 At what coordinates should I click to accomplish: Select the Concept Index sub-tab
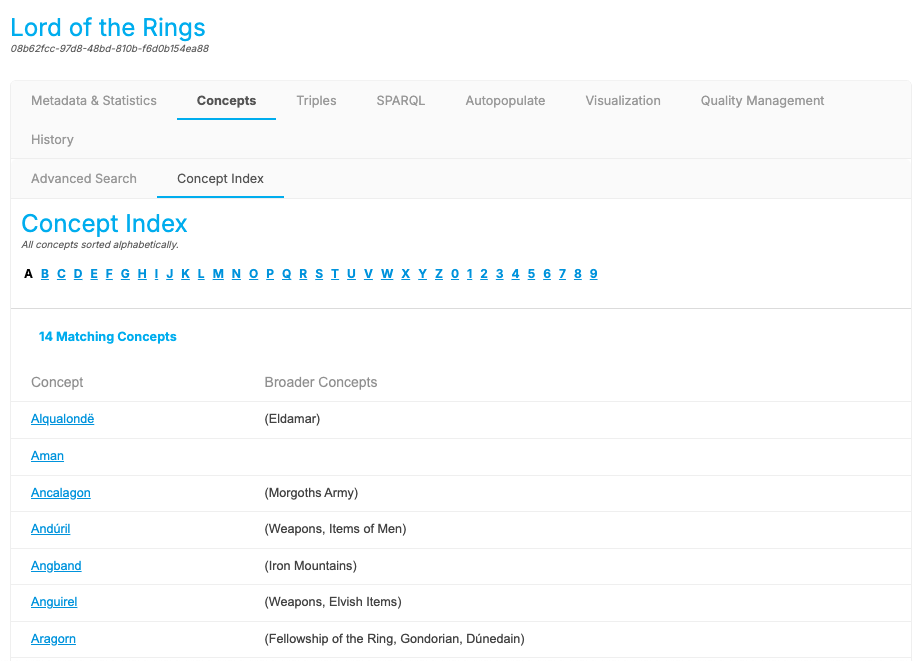pyautogui.click(x=220, y=178)
